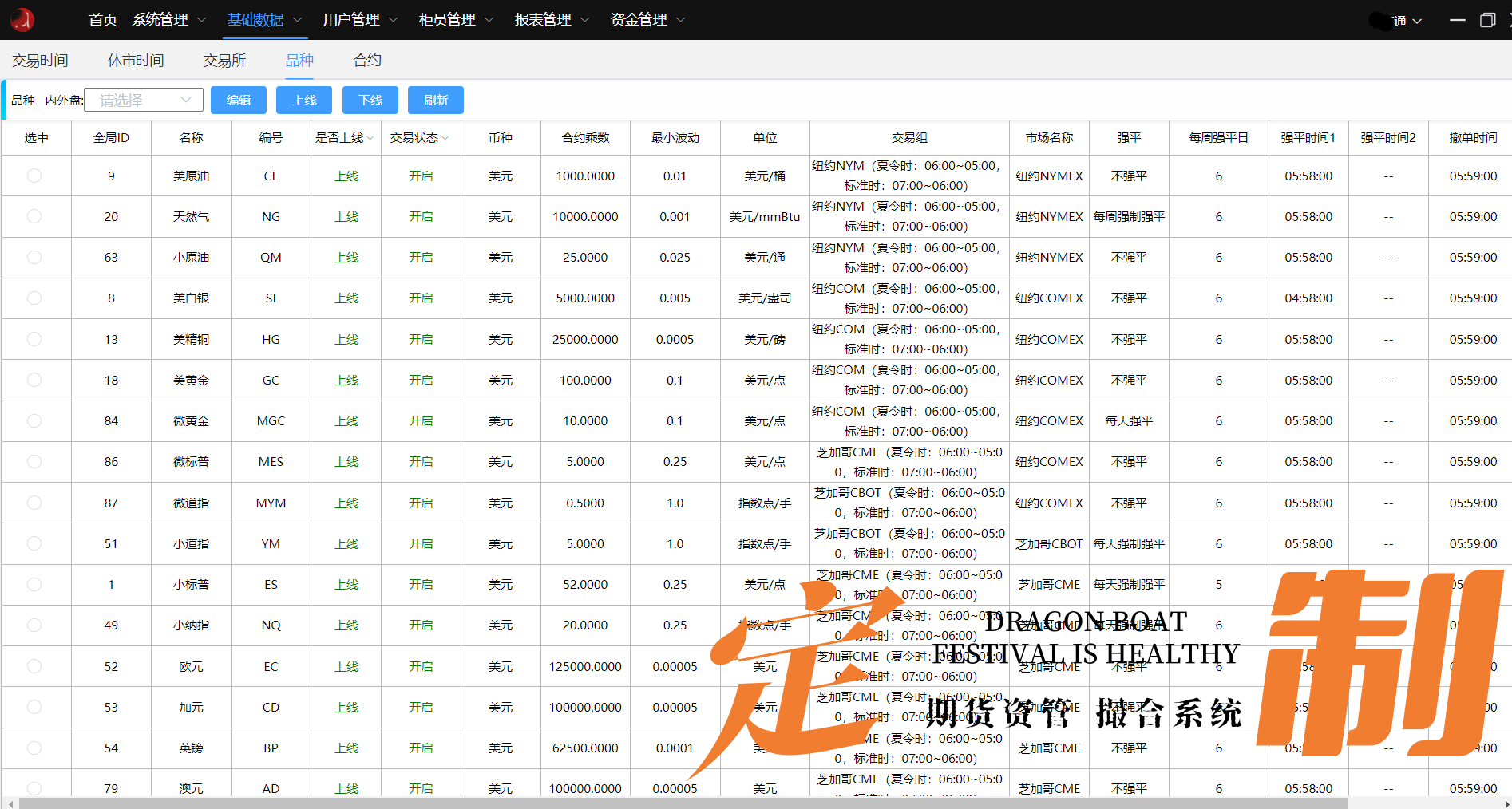Open the 交易状态 column filter arrow
Image resolution: width=1512 pixels, height=809 pixels.
point(445,137)
